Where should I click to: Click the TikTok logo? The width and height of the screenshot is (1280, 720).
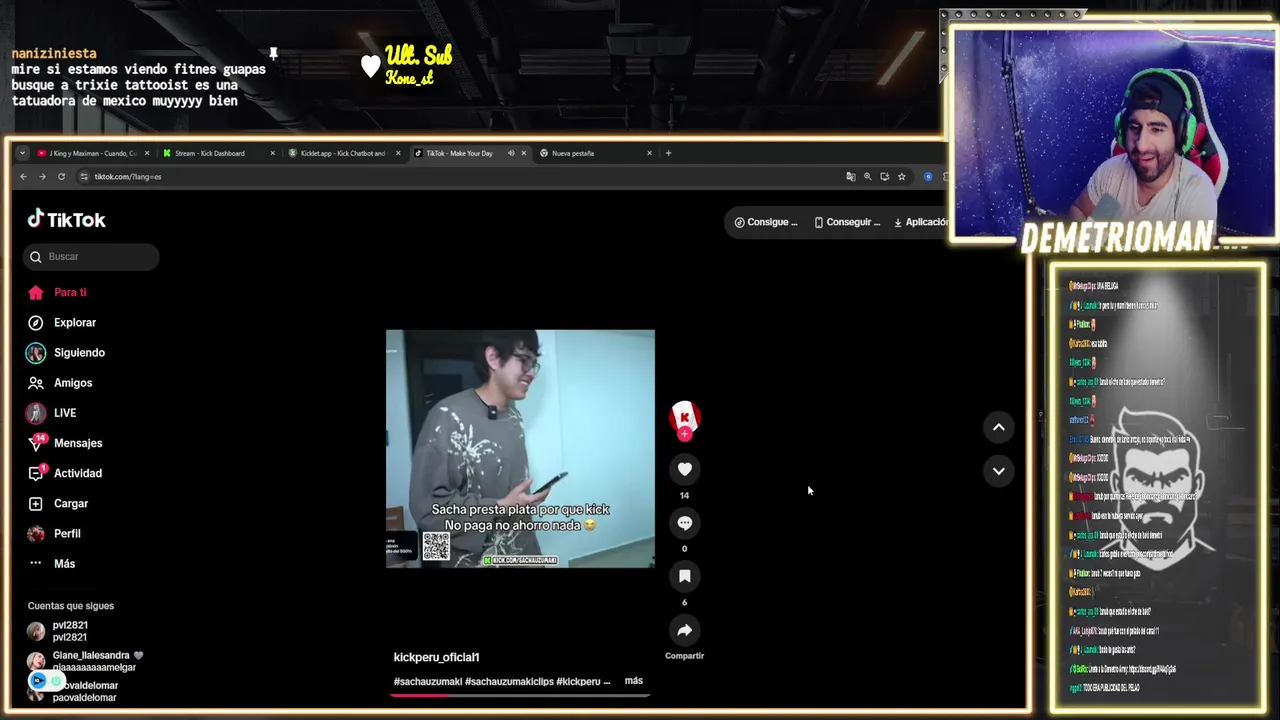pyautogui.click(x=66, y=219)
